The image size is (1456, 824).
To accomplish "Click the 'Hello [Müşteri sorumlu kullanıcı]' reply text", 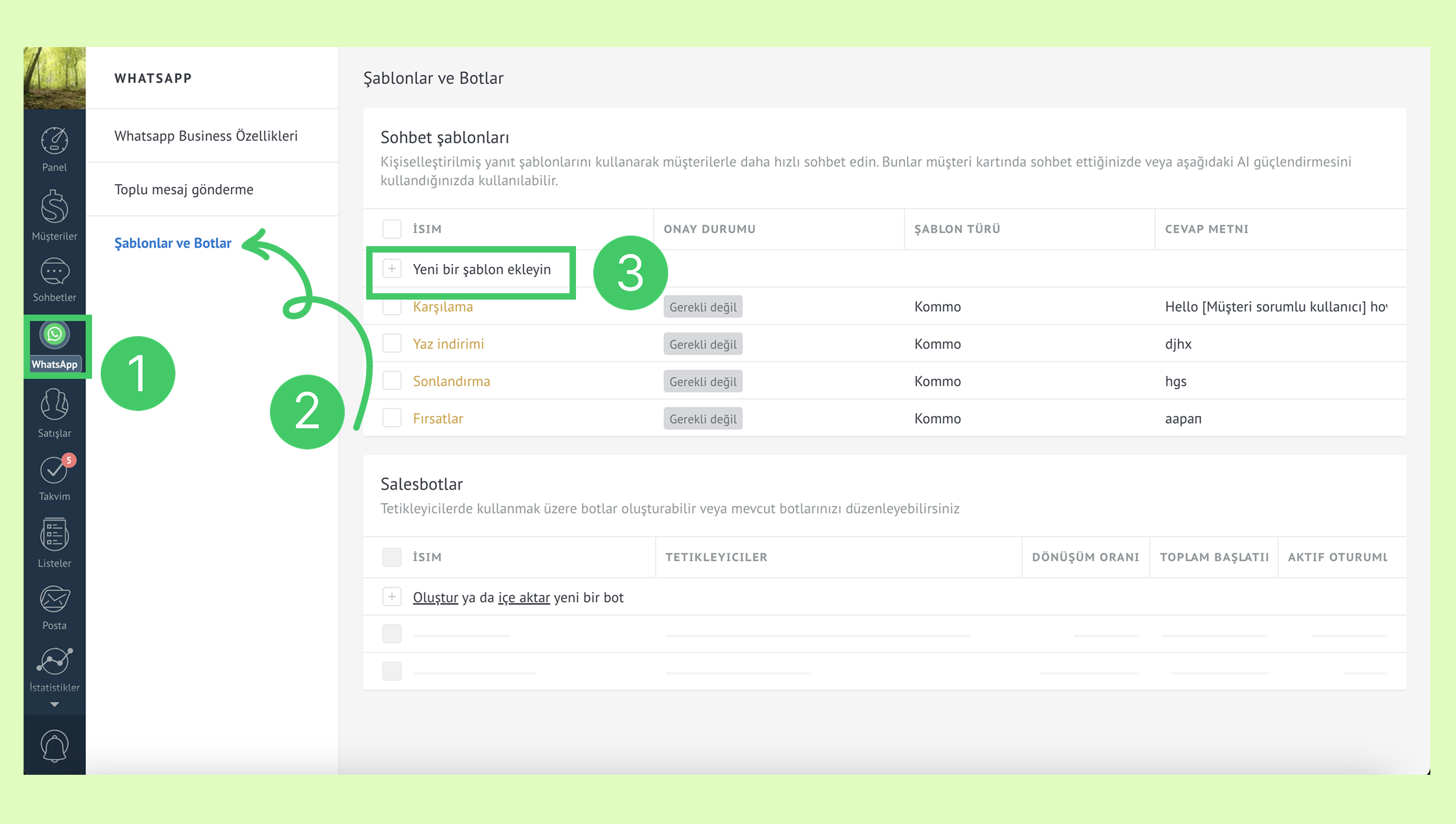I will 1276,307.
